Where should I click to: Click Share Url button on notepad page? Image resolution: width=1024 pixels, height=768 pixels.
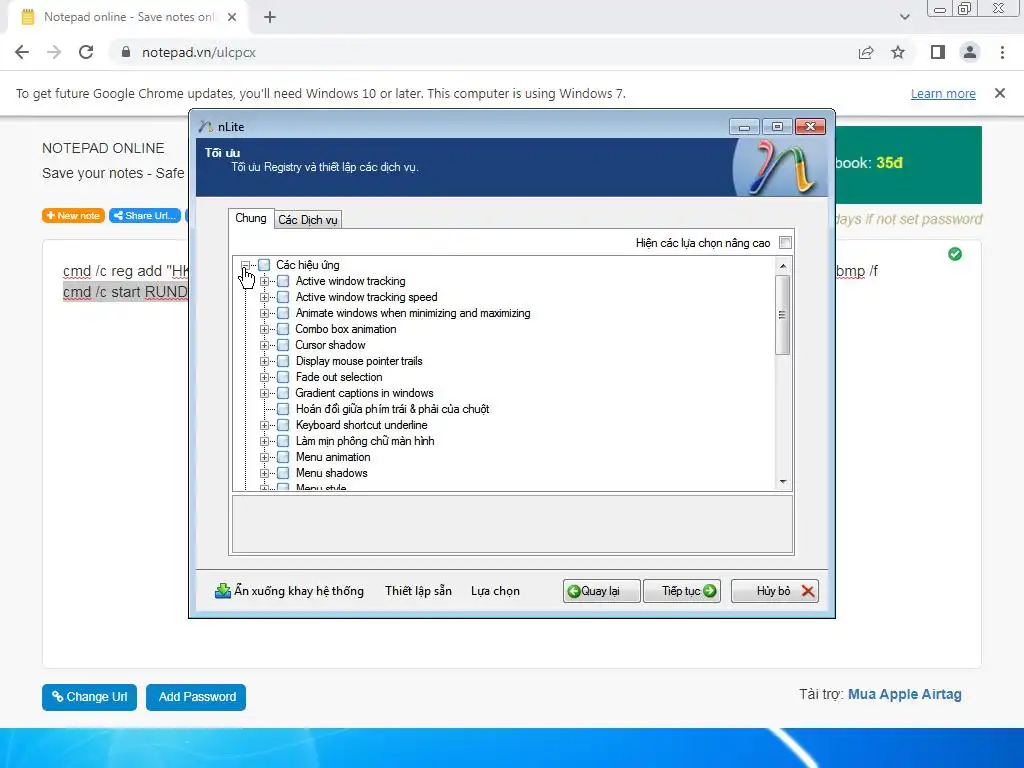point(144,216)
